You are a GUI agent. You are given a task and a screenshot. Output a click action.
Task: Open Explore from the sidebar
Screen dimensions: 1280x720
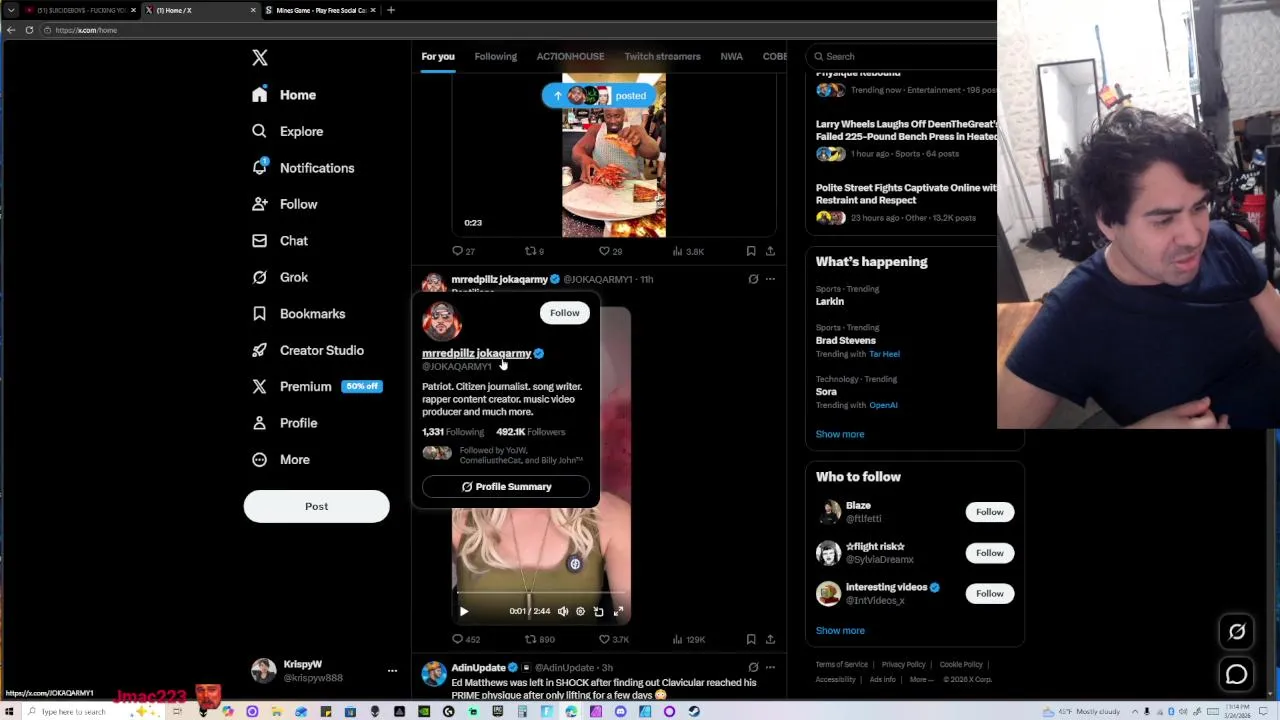pos(288,131)
